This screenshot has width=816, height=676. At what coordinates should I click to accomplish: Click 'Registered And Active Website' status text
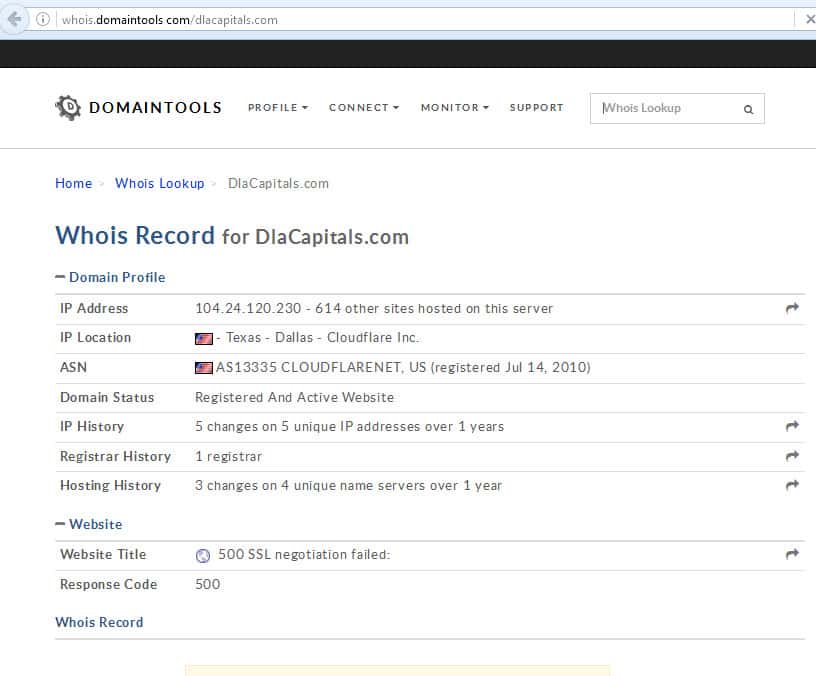pos(294,397)
